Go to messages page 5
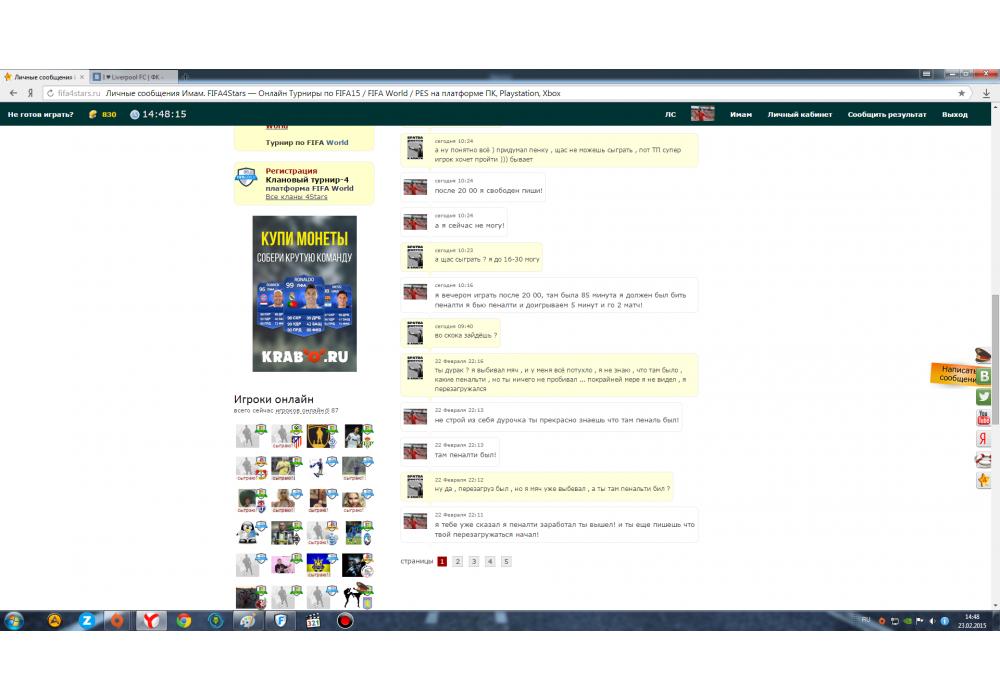This screenshot has height=700, width=1000. [506, 562]
